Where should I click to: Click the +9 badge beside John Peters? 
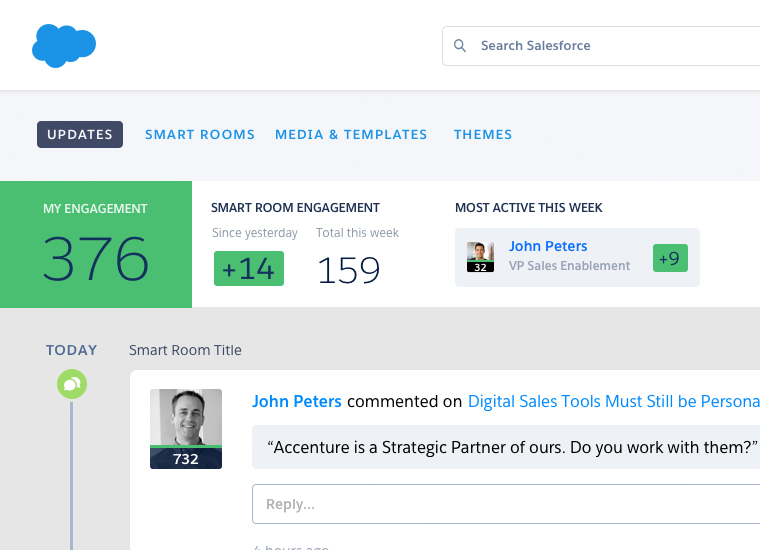670,258
